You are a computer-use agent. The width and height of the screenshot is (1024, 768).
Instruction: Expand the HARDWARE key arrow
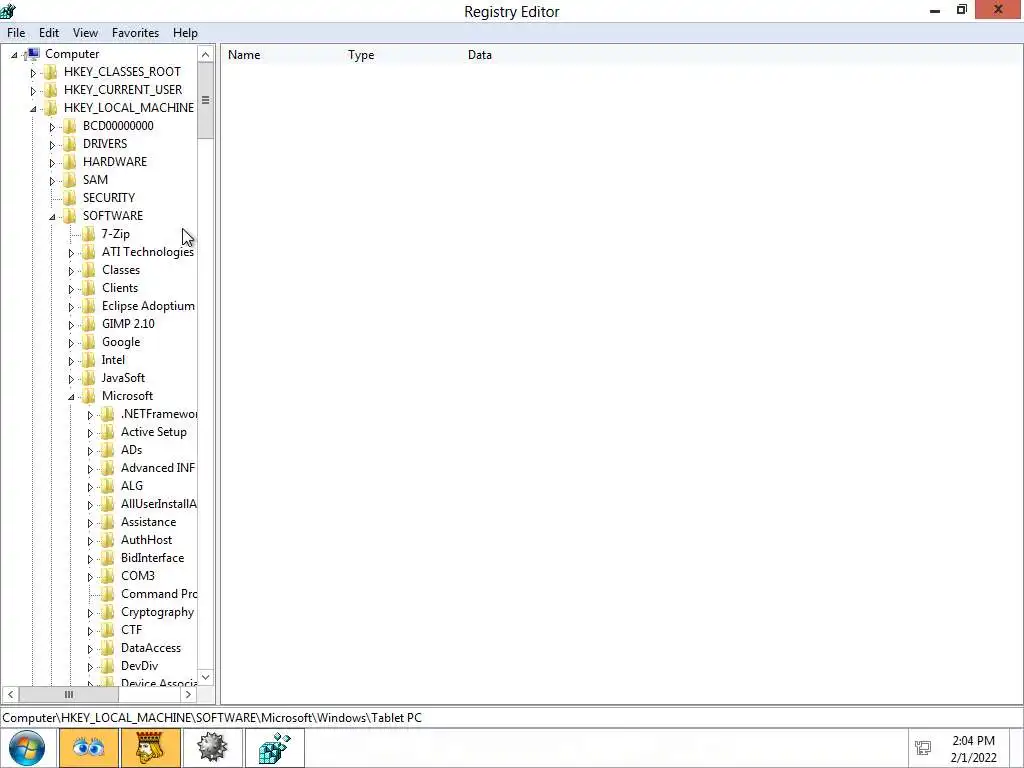click(x=52, y=163)
